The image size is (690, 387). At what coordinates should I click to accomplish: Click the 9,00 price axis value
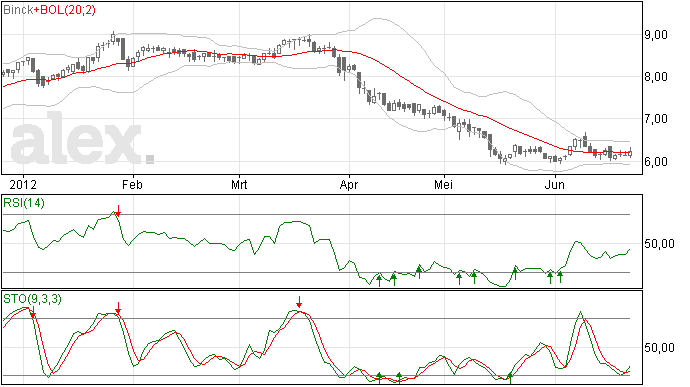tap(656, 35)
